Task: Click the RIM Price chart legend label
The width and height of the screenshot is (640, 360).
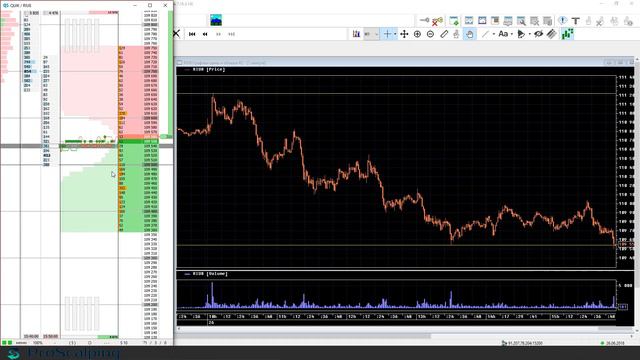Action: [x=209, y=70]
